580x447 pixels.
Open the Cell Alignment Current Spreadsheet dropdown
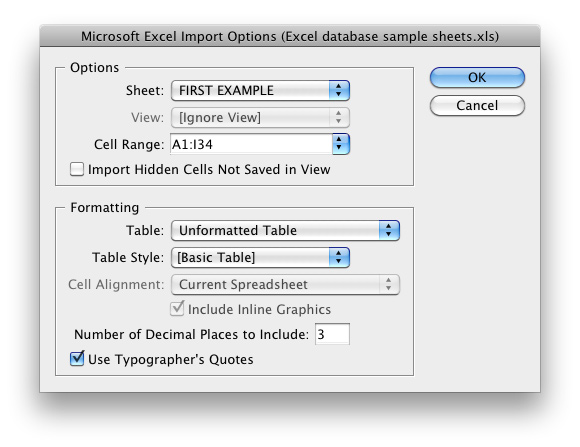click(x=285, y=284)
